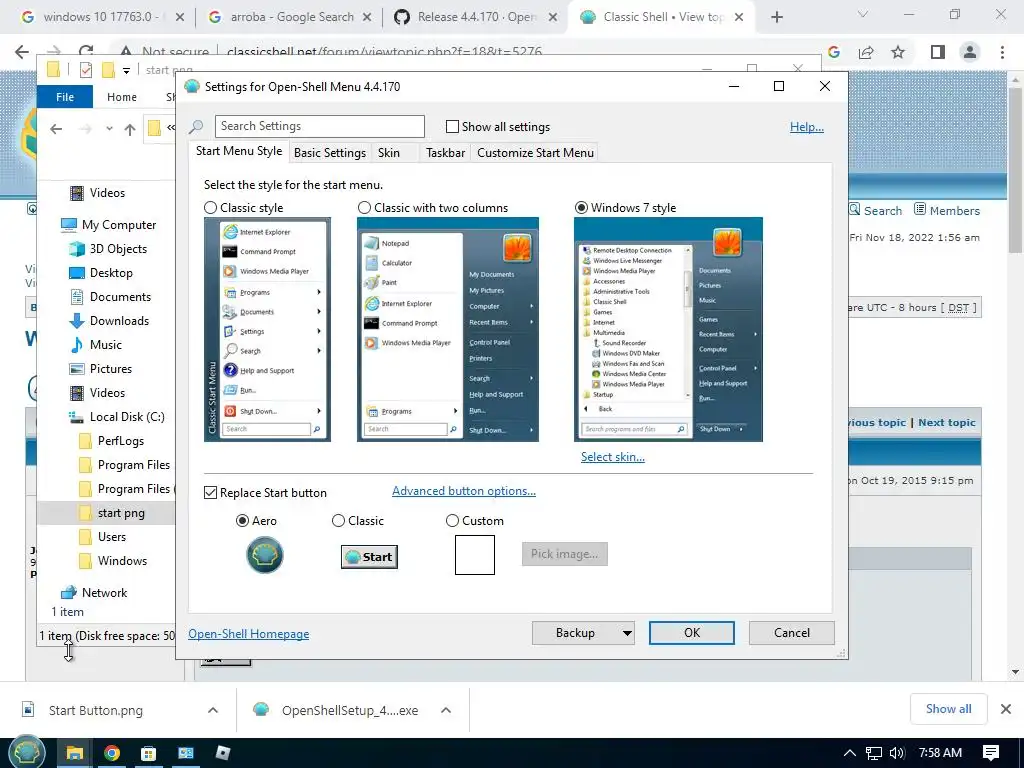Open the Taskbar tab
This screenshot has height=768, width=1024.
tap(445, 153)
